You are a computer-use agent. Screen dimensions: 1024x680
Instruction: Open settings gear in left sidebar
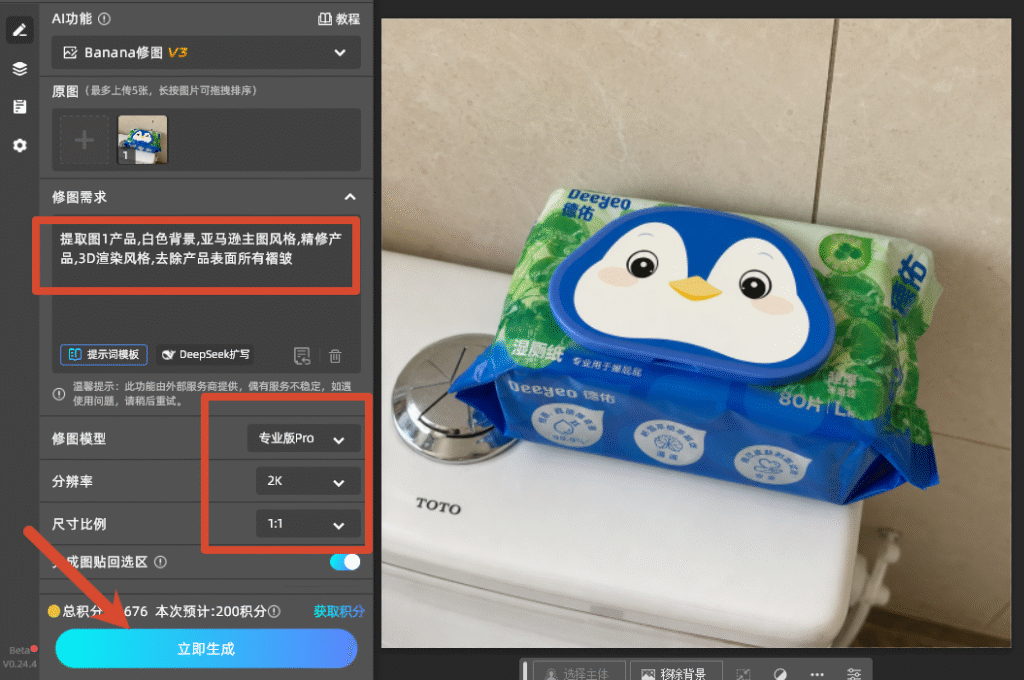coord(20,145)
